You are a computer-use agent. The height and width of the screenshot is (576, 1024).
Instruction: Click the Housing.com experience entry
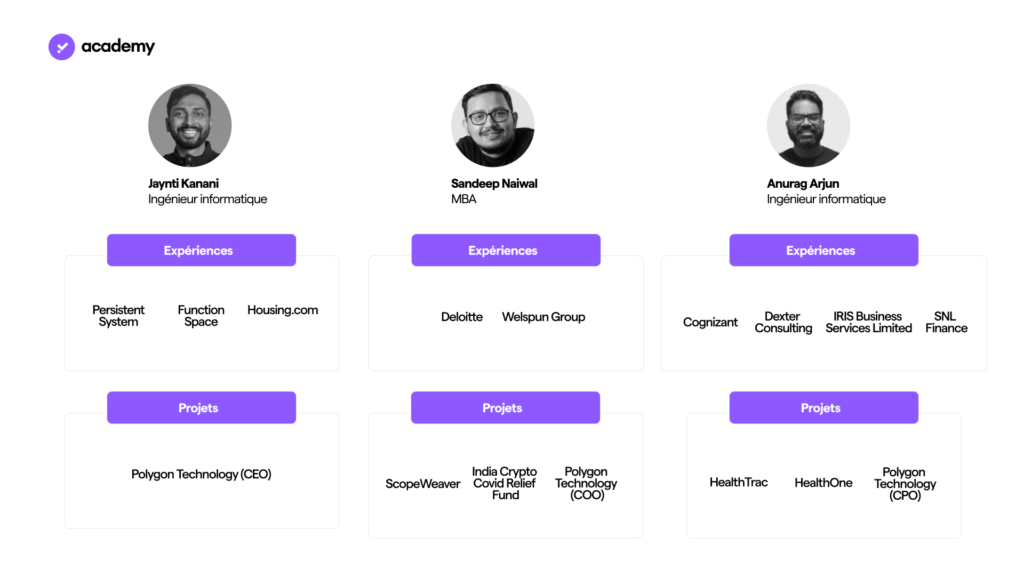(283, 310)
